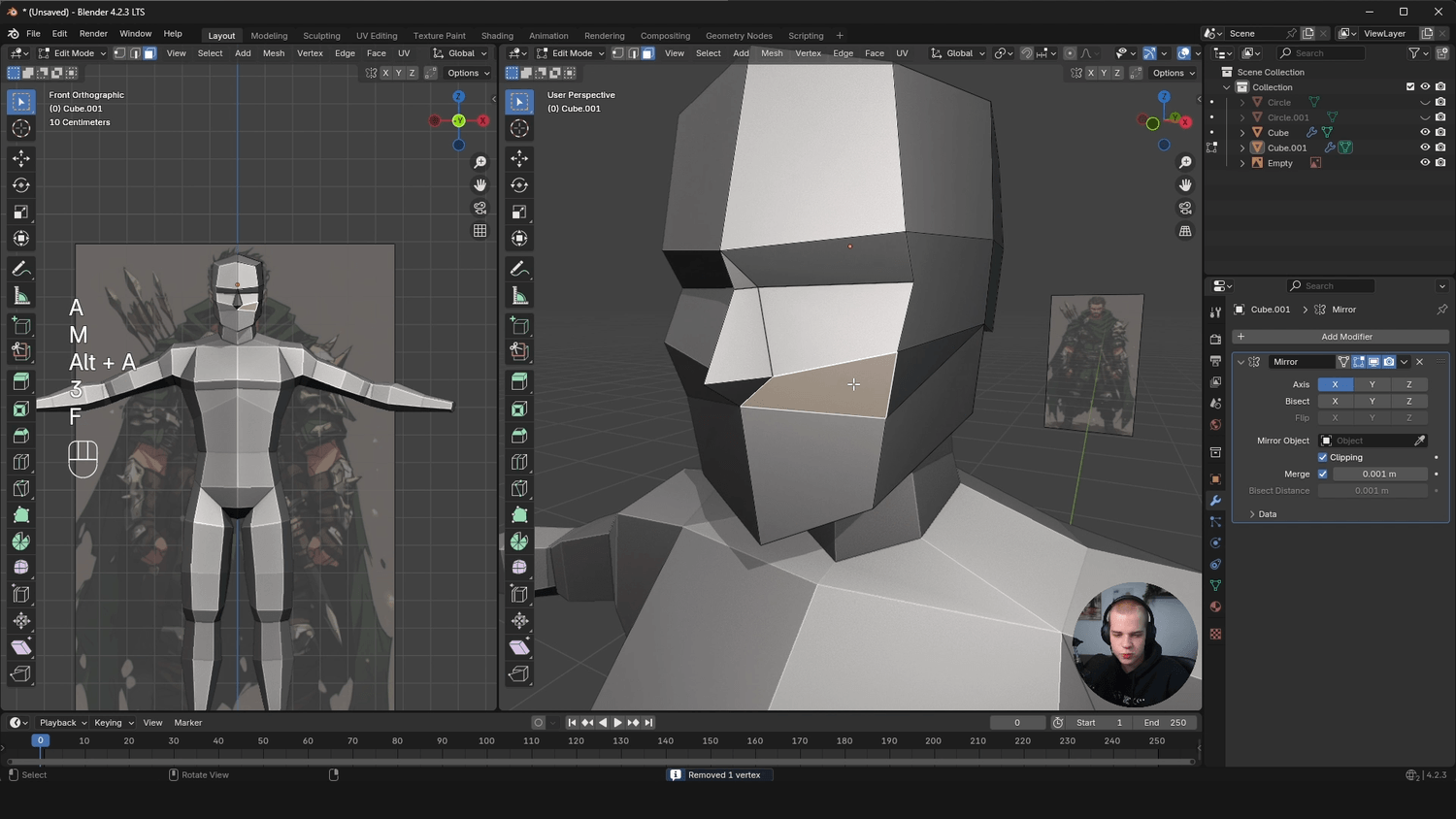
Task: Click the zoom magnifier in right viewport
Action: pyautogui.click(x=1185, y=163)
